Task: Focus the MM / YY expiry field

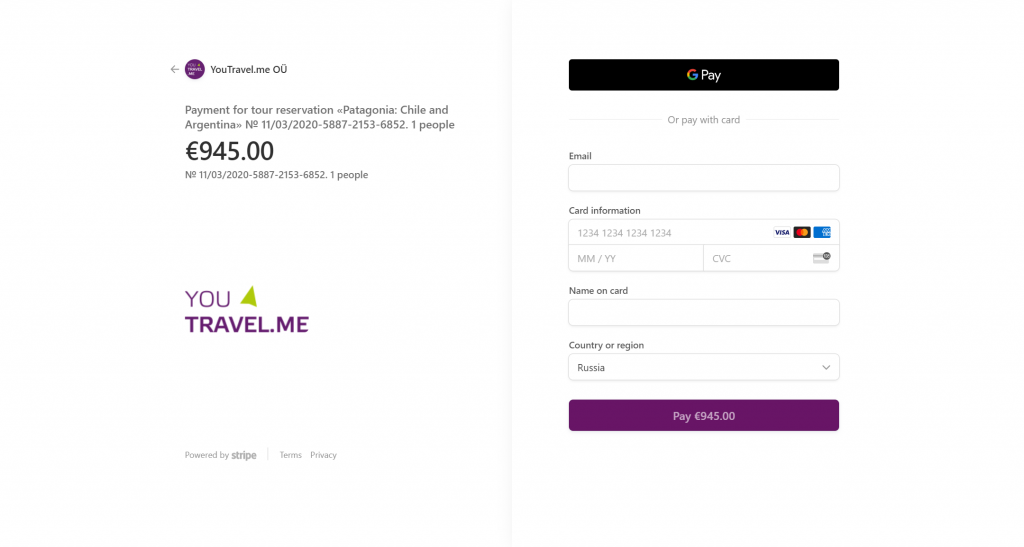Action: [x=636, y=258]
